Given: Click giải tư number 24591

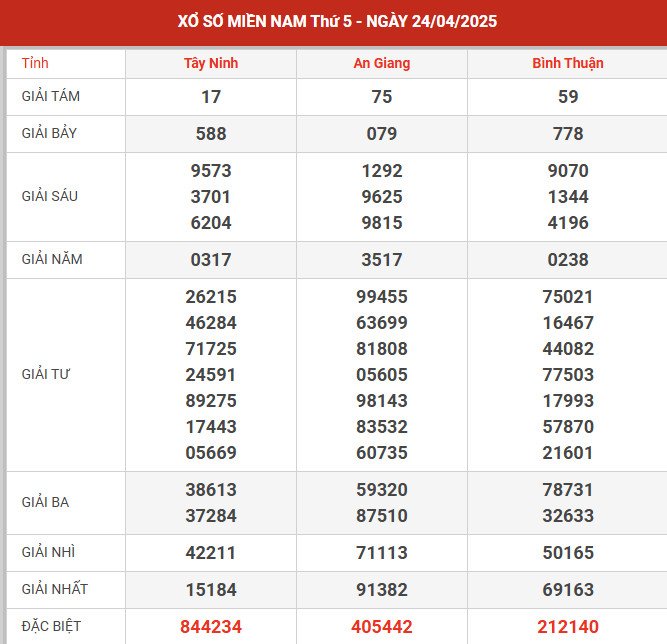Looking at the screenshot, I should click(x=211, y=375).
